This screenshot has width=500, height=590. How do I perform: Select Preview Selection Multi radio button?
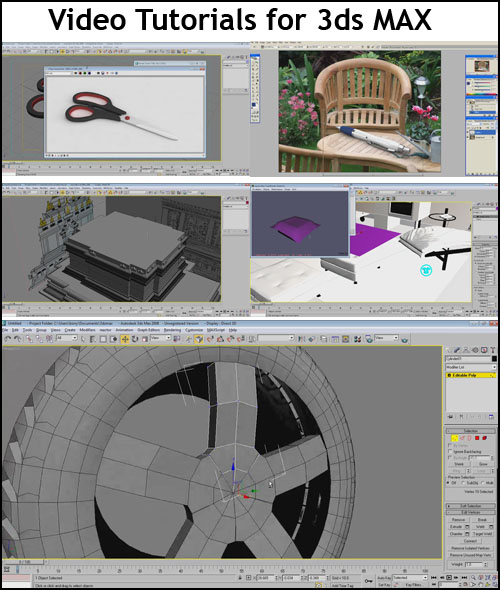click(483, 483)
